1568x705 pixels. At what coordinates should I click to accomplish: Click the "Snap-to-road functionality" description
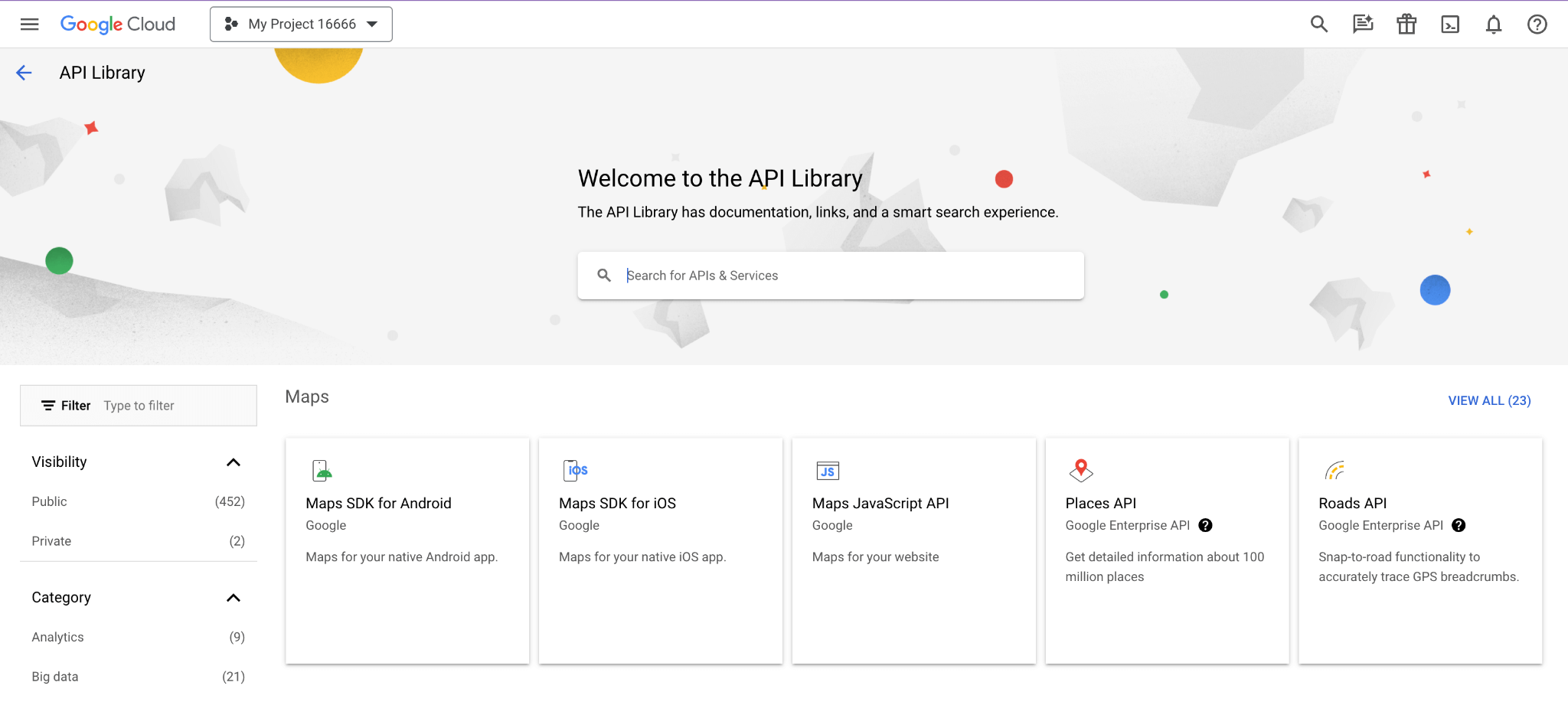(1419, 567)
